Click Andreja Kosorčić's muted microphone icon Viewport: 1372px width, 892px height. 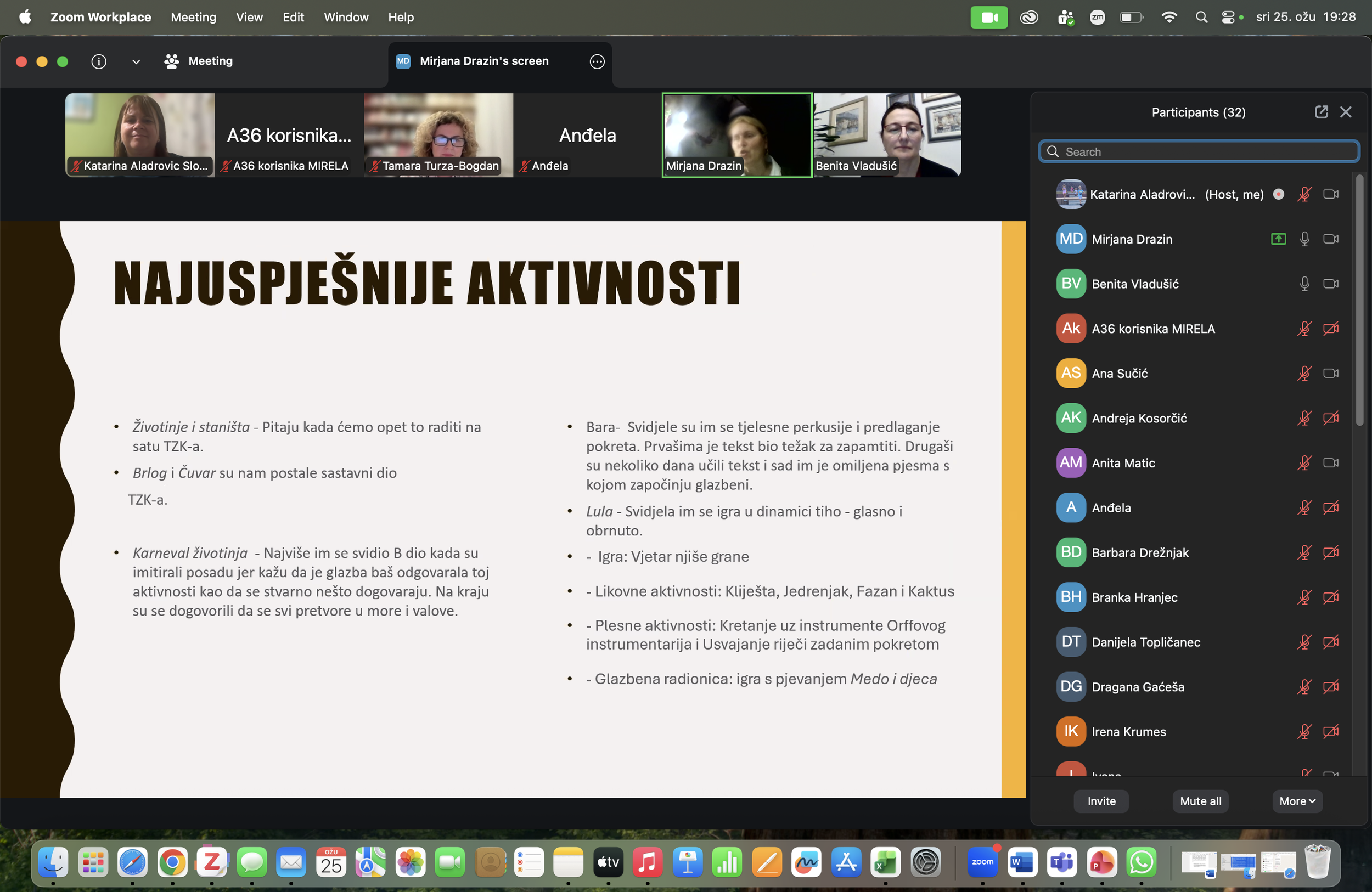[x=1304, y=418]
